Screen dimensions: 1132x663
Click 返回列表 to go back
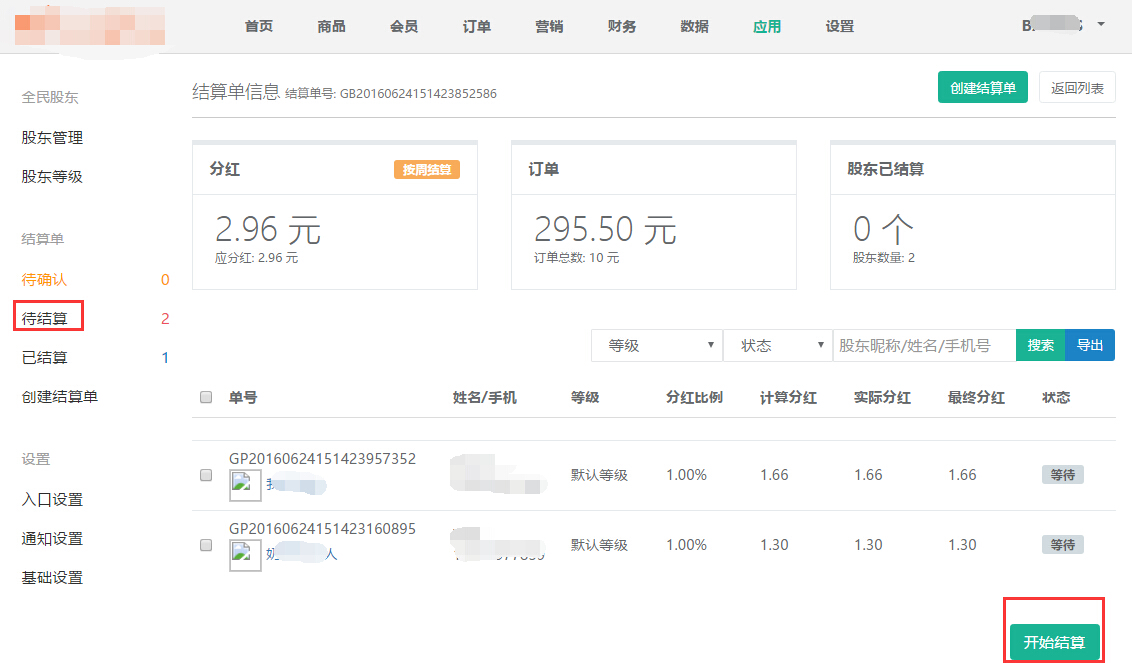point(1077,88)
